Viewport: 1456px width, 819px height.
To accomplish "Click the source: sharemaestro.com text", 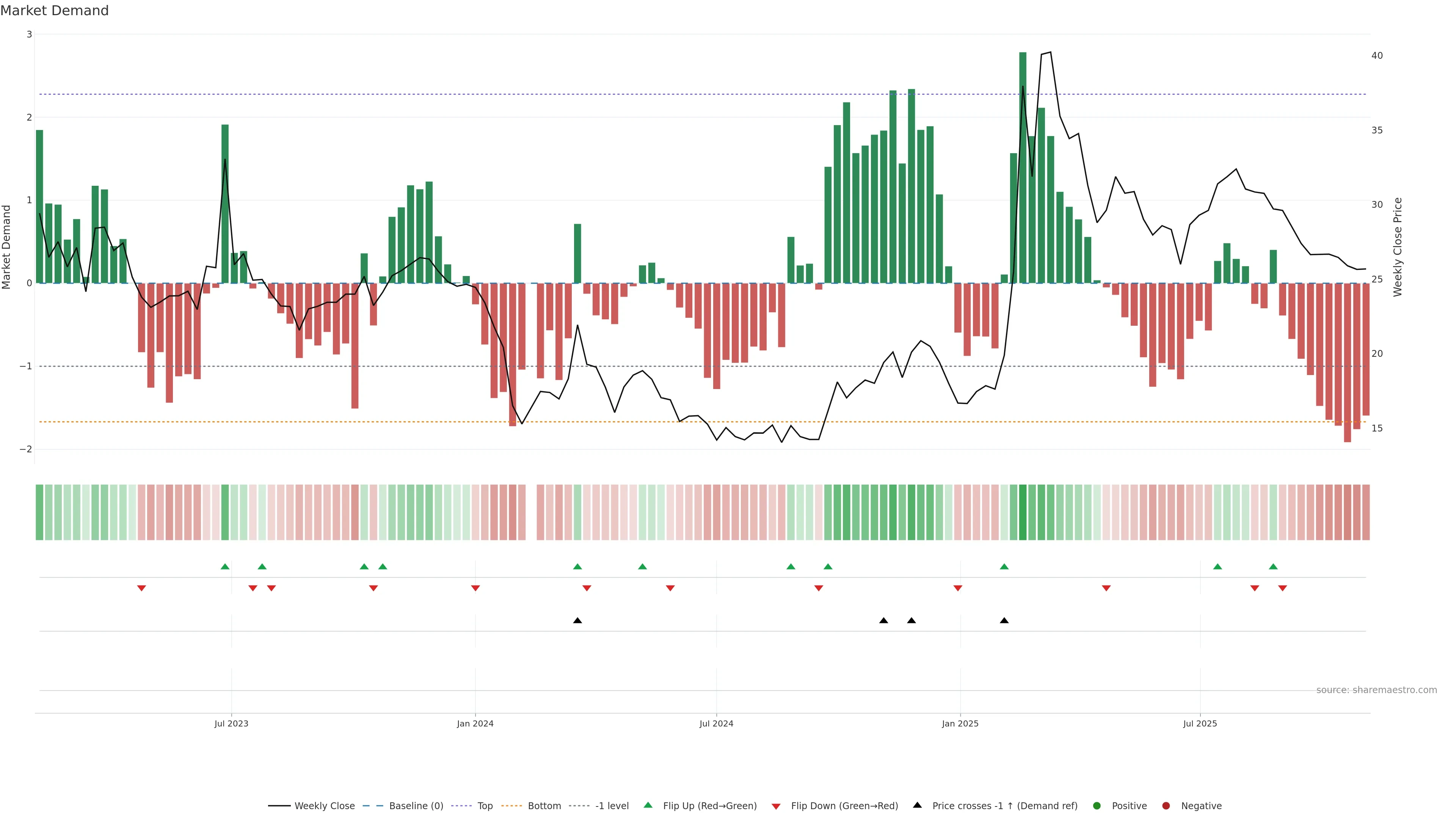I will point(1376,690).
